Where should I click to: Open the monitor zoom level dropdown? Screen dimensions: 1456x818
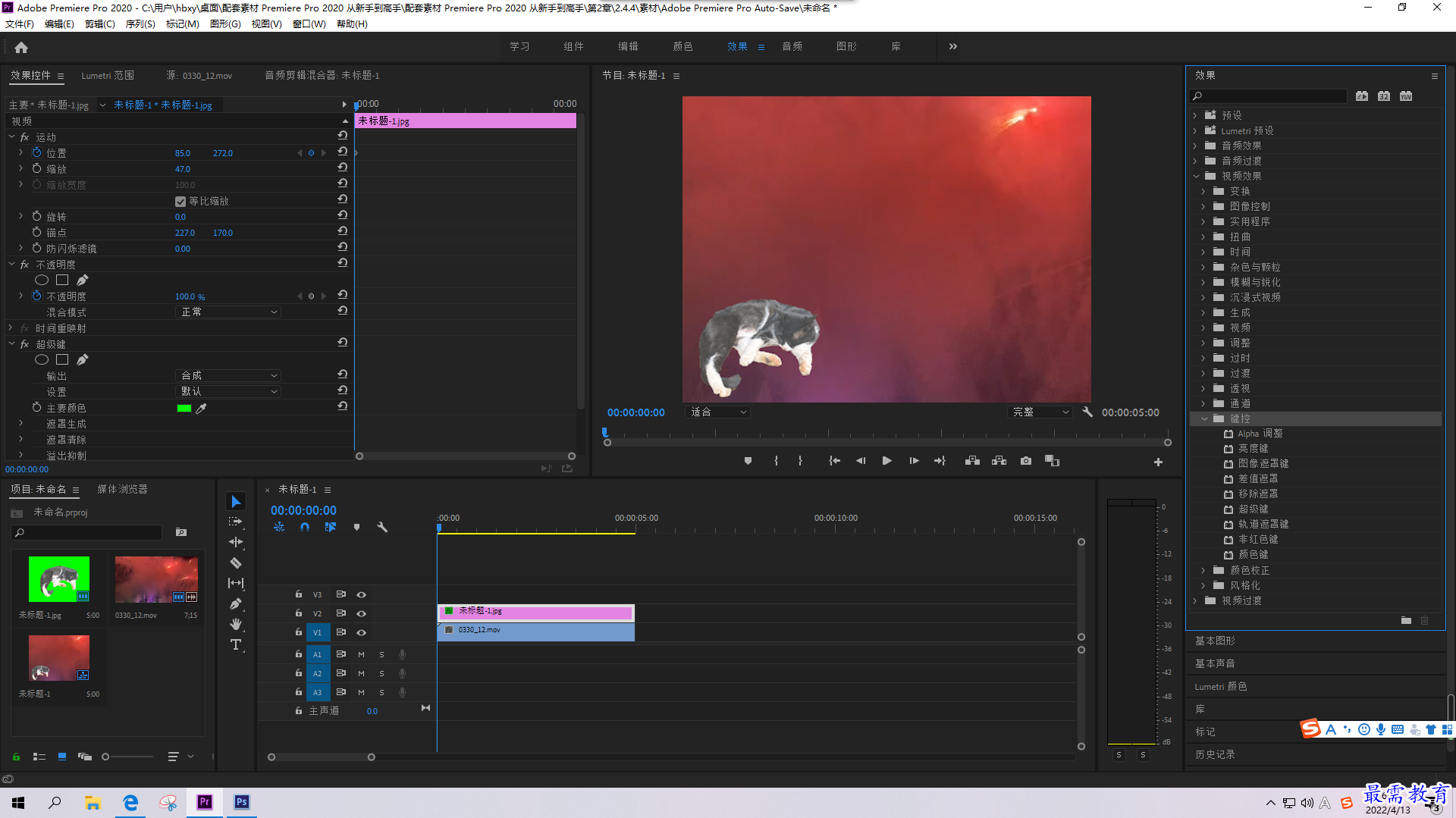717,412
